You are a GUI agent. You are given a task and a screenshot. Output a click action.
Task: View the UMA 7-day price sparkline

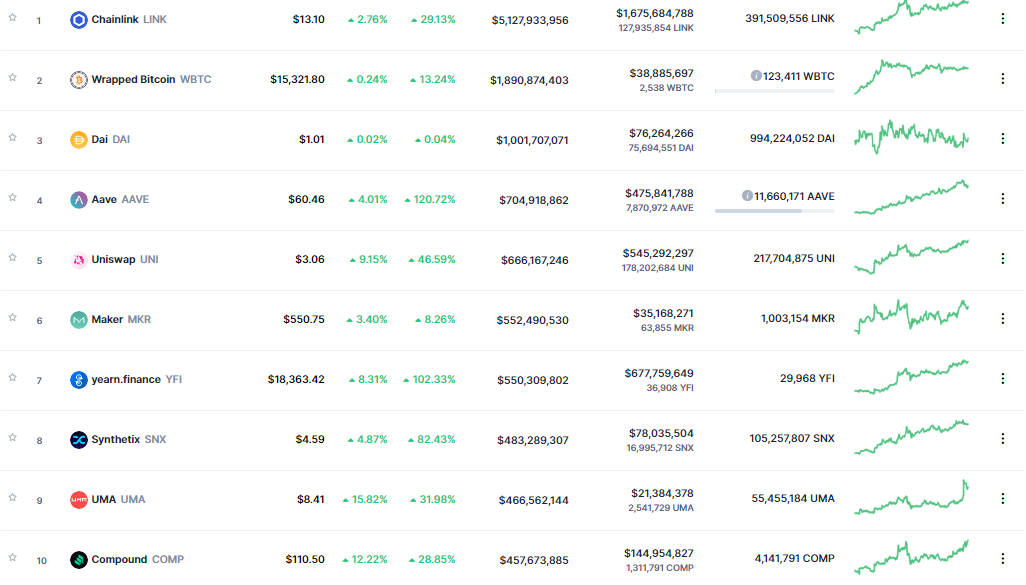tap(911, 497)
